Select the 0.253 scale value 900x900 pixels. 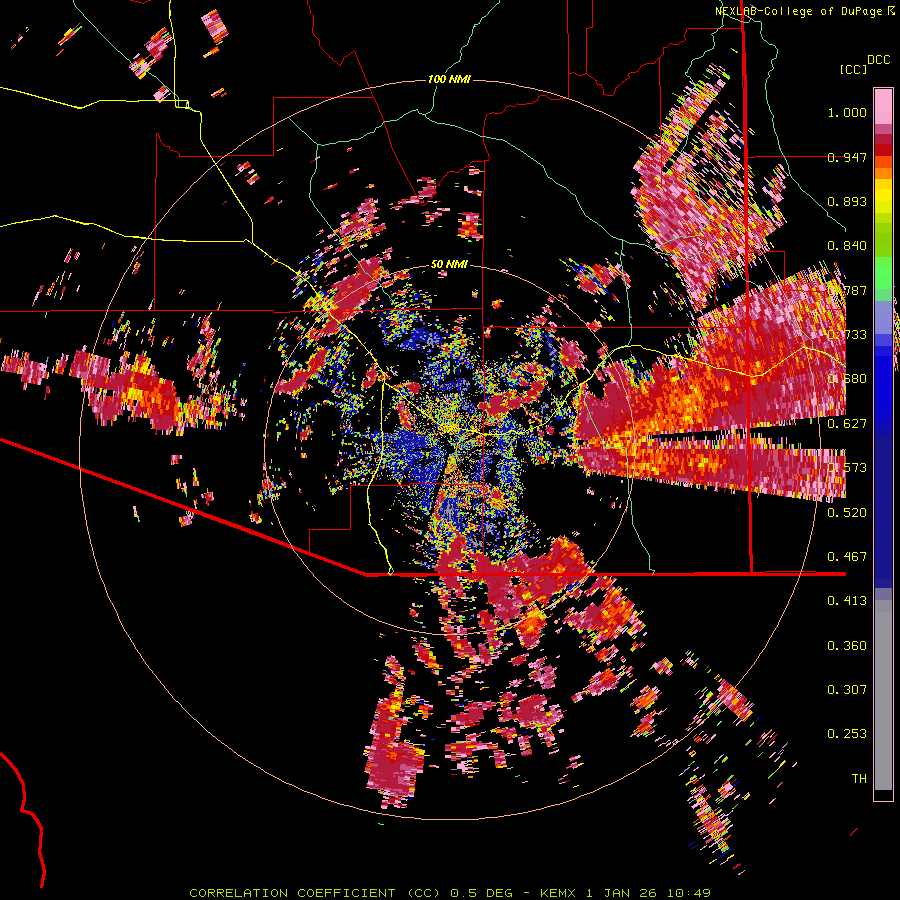847,734
